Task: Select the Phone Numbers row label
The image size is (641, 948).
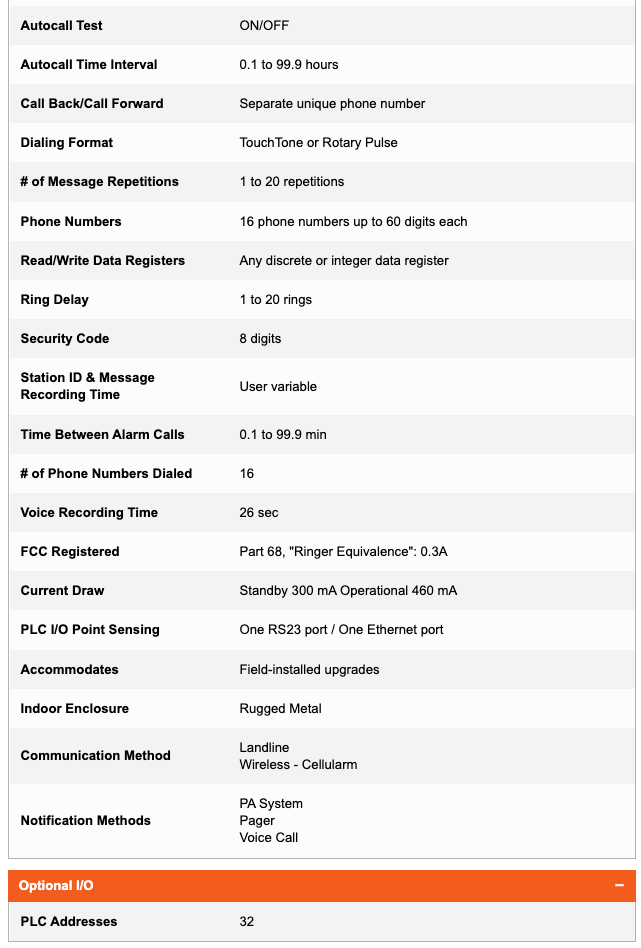Action: [x=71, y=221]
